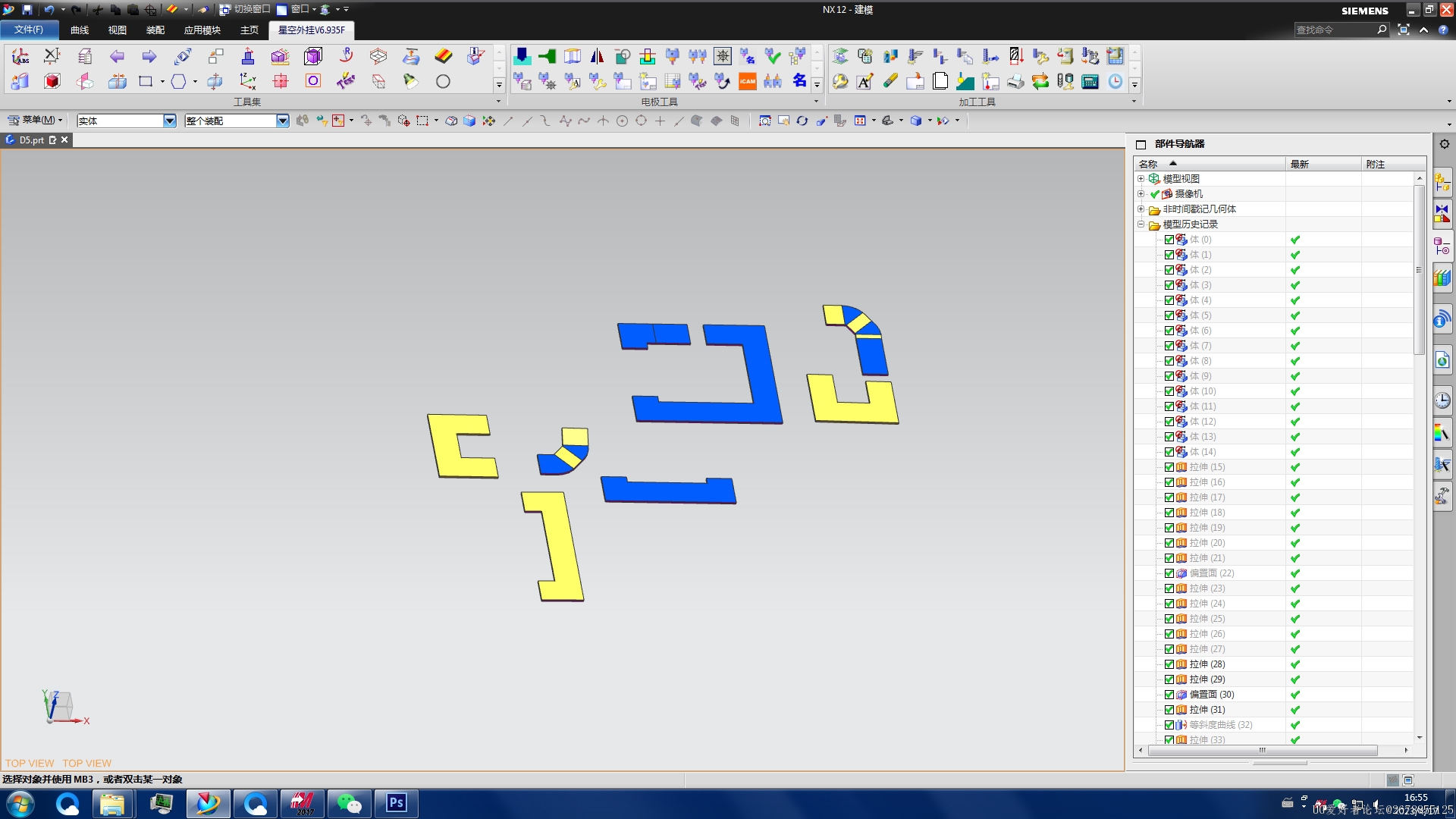The width and height of the screenshot is (1456, 819).
Task: Click the purple cube wireframe icon
Action: (313, 56)
